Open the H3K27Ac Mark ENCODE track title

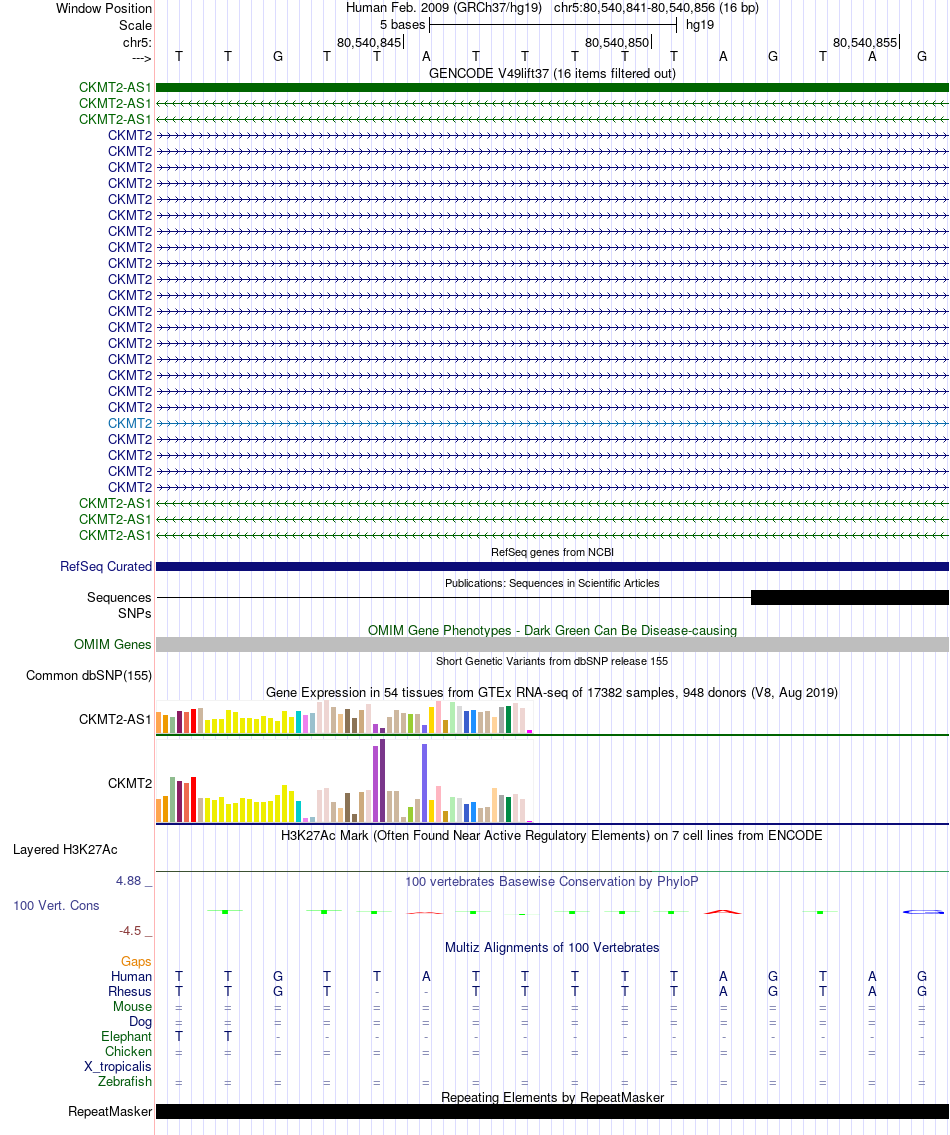point(552,836)
